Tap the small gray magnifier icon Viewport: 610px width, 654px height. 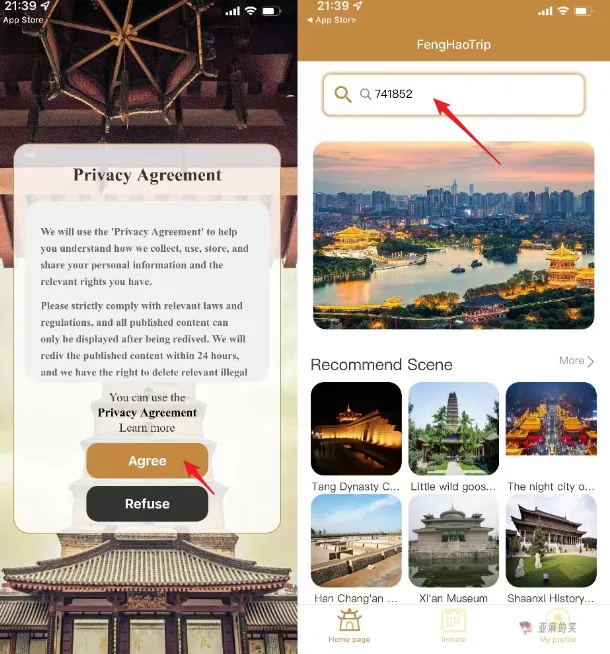coord(365,94)
